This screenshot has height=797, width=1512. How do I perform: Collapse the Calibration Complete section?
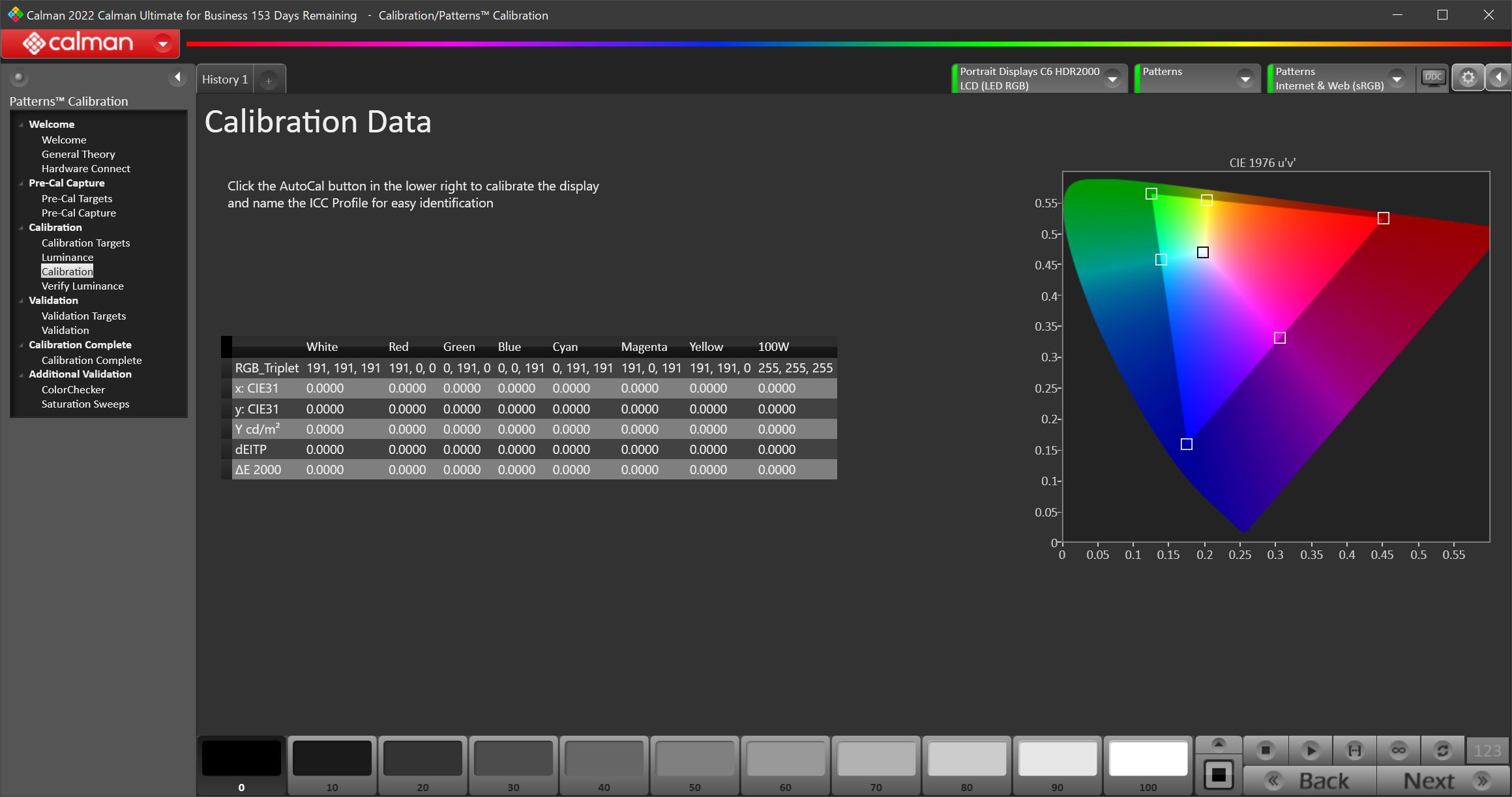pos(21,345)
